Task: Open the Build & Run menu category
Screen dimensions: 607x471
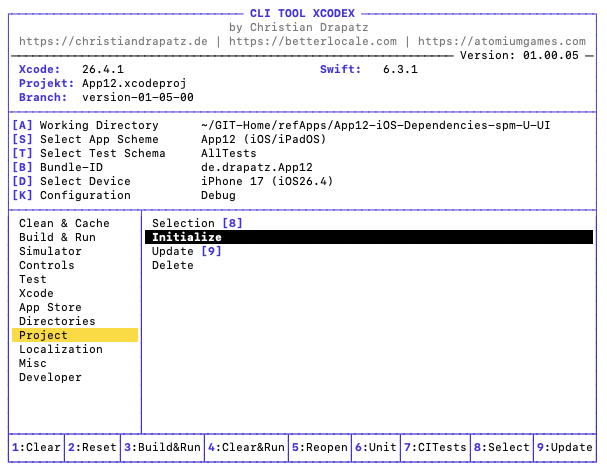Action: pyautogui.click(x=57, y=237)
